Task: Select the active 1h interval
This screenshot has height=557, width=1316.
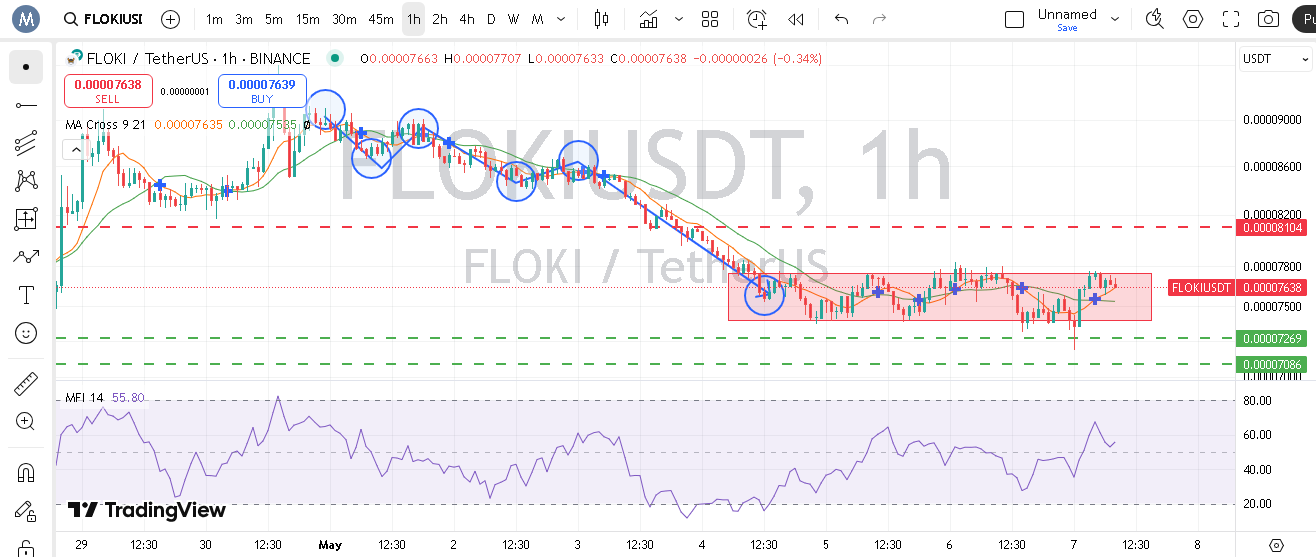Action: [x=413, y=19]
